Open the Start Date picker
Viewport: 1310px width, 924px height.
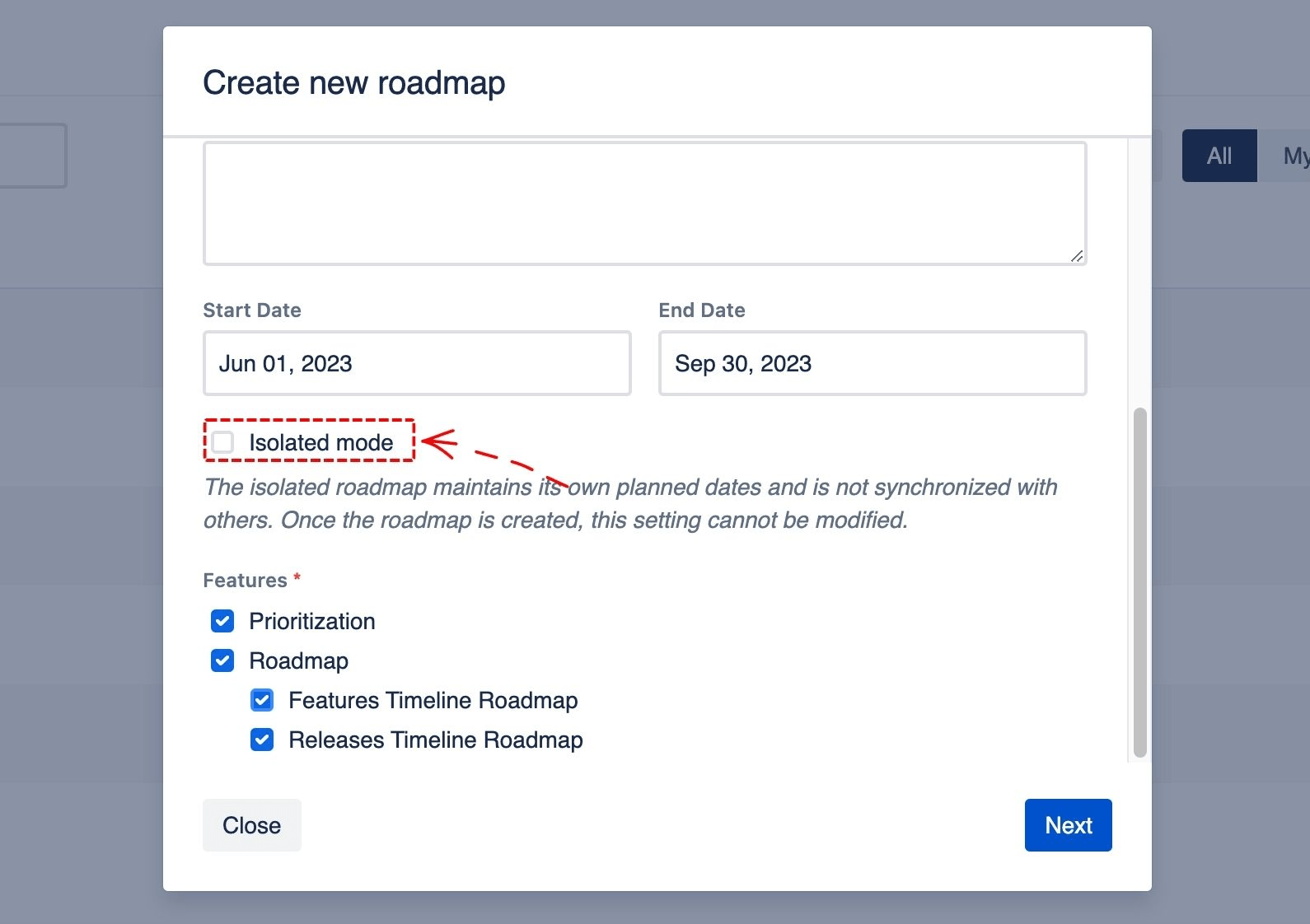pyautogui.click(x=417, y=363)
